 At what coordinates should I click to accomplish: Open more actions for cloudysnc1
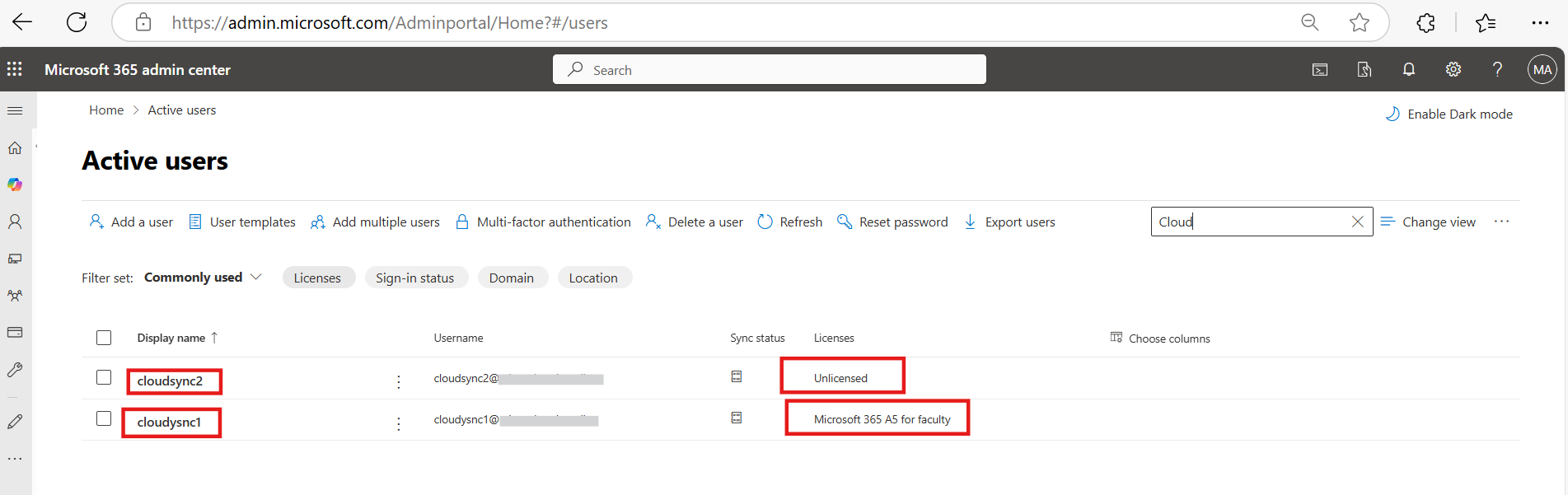tap(399, 423)
